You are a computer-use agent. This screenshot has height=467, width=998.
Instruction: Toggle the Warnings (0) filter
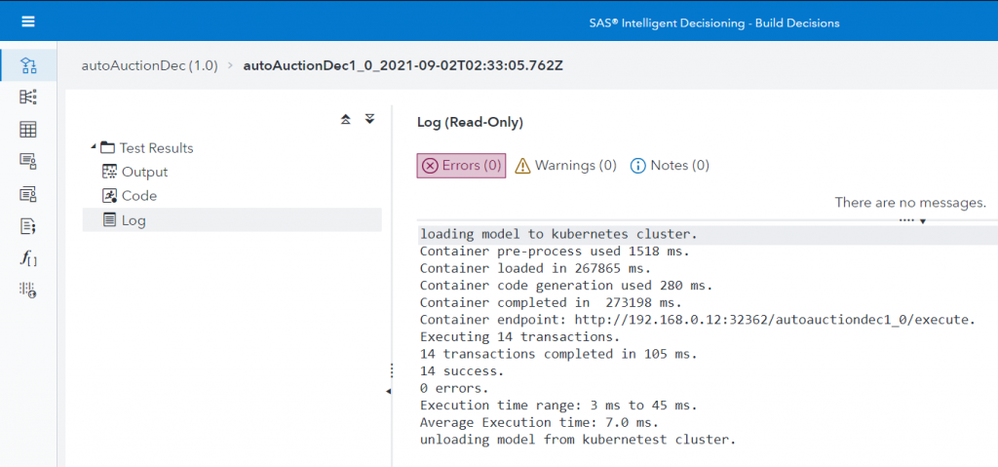[x=566, y=165]
